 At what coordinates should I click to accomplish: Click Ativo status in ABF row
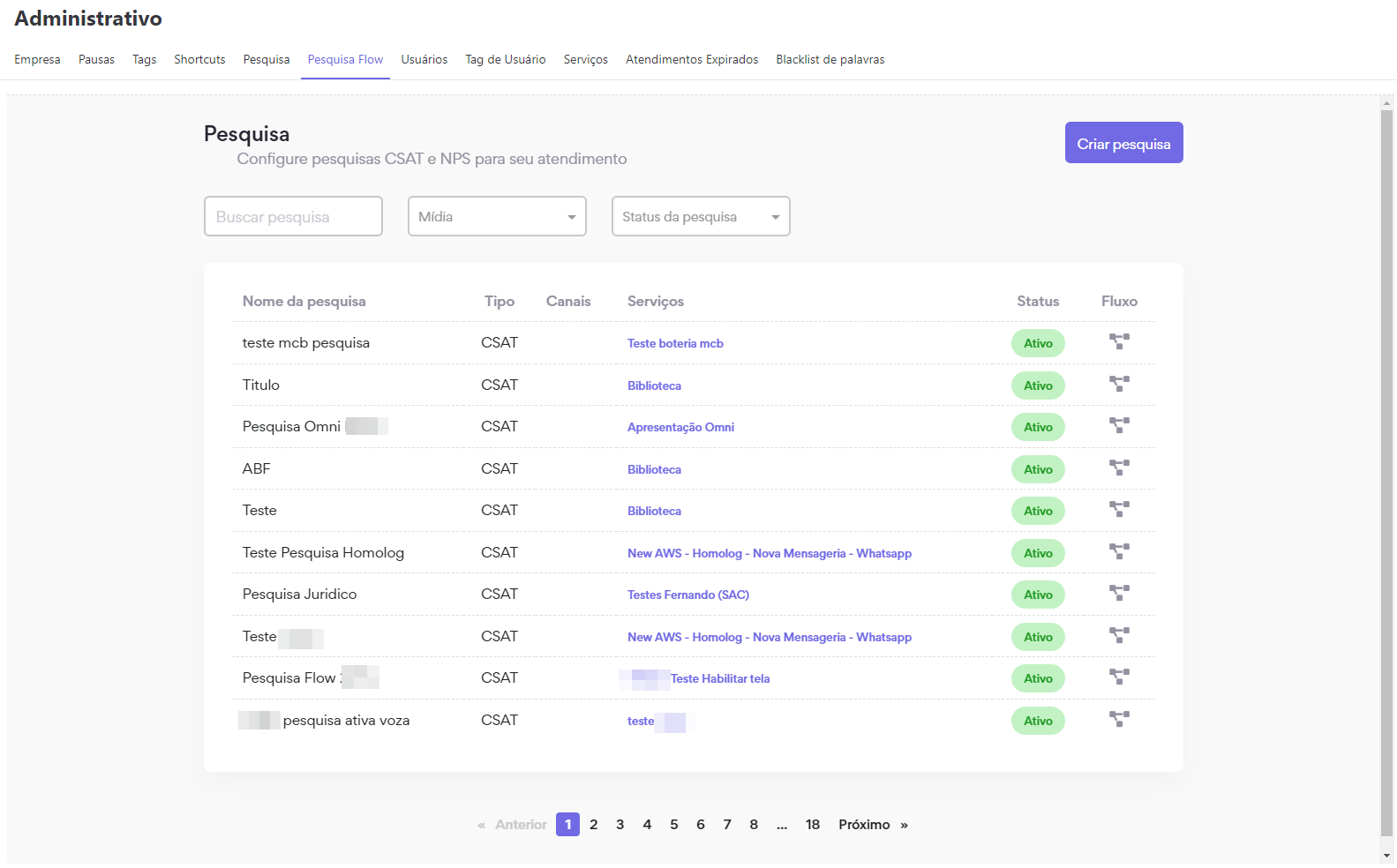click(x=1038, y=469)
